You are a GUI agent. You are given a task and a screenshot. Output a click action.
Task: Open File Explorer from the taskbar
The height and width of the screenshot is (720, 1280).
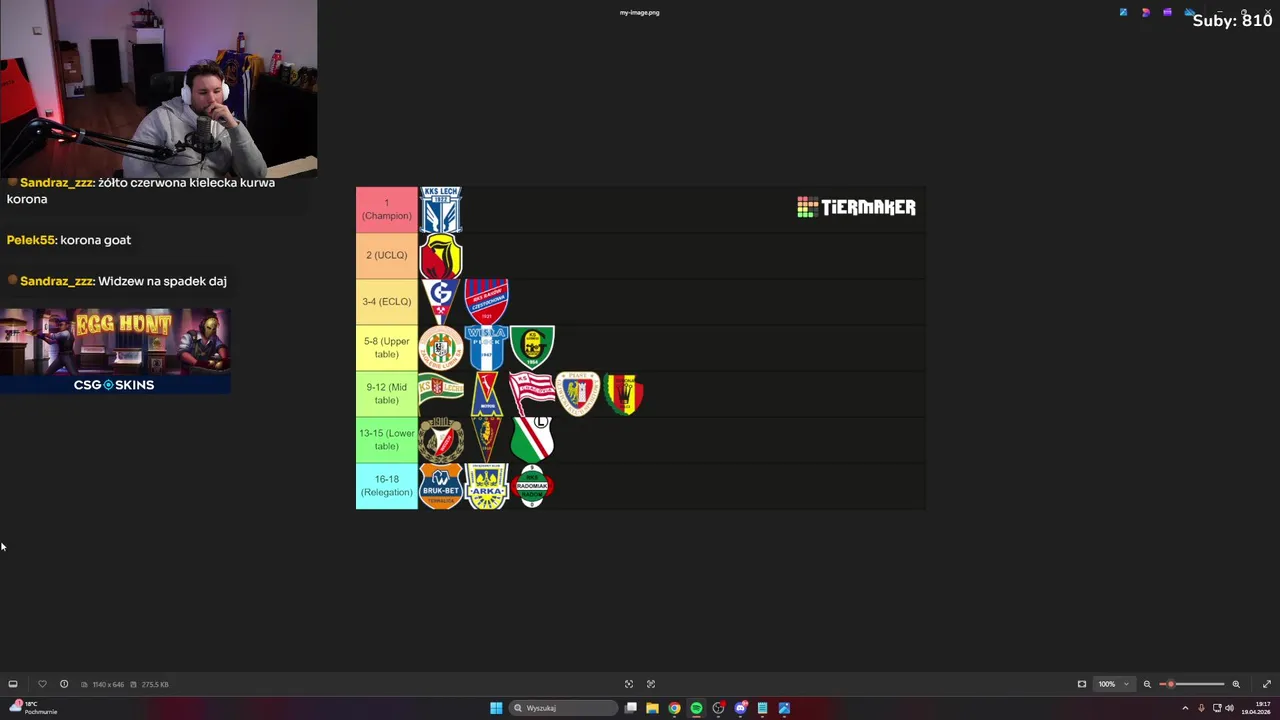pos(652,708)
